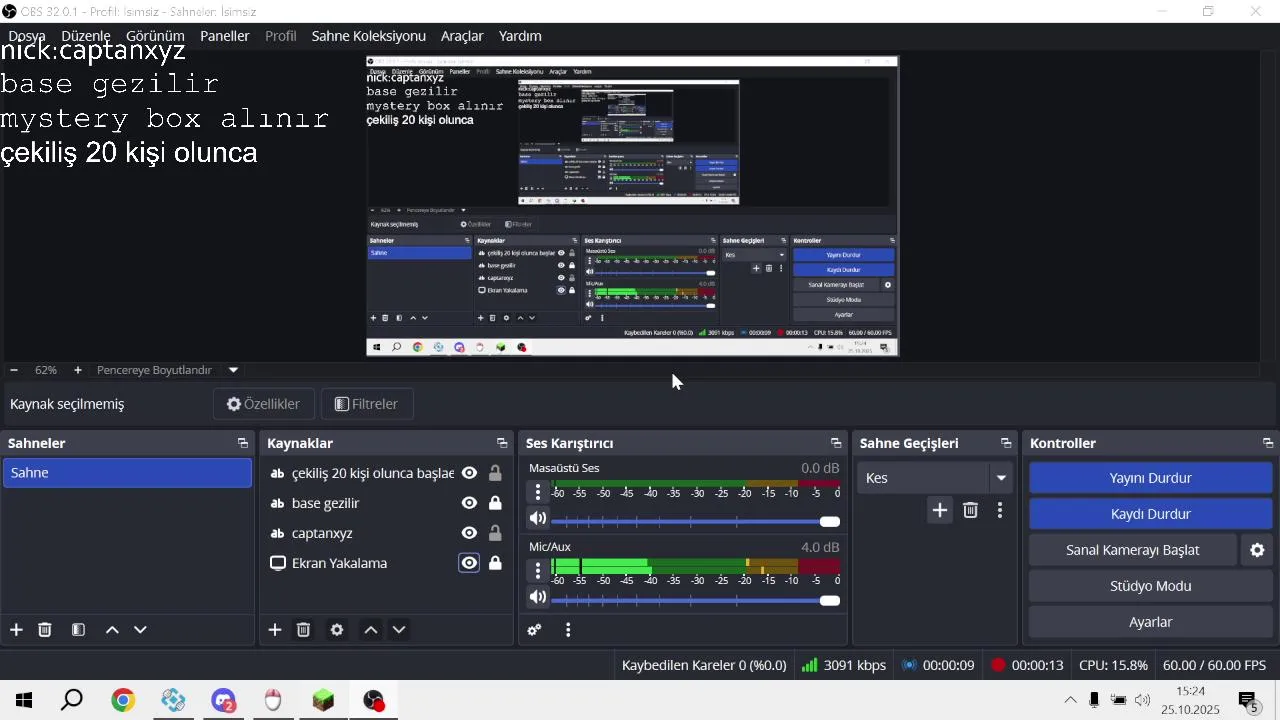Move scene up arrow in Sahneler panel
1280x720 pixels.
(x=112, y=630)
